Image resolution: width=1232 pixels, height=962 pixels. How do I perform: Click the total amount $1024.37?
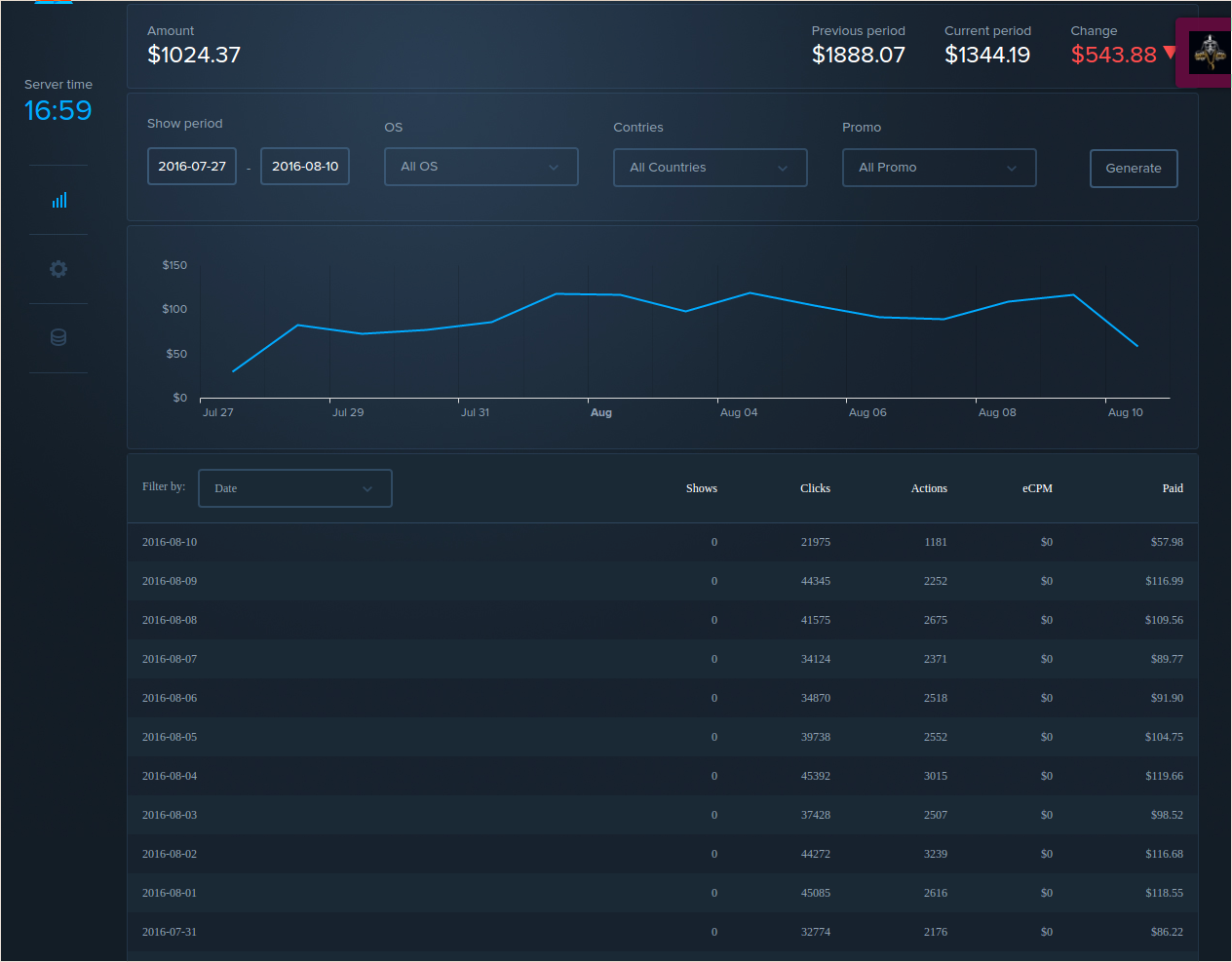tap(194, 55)
